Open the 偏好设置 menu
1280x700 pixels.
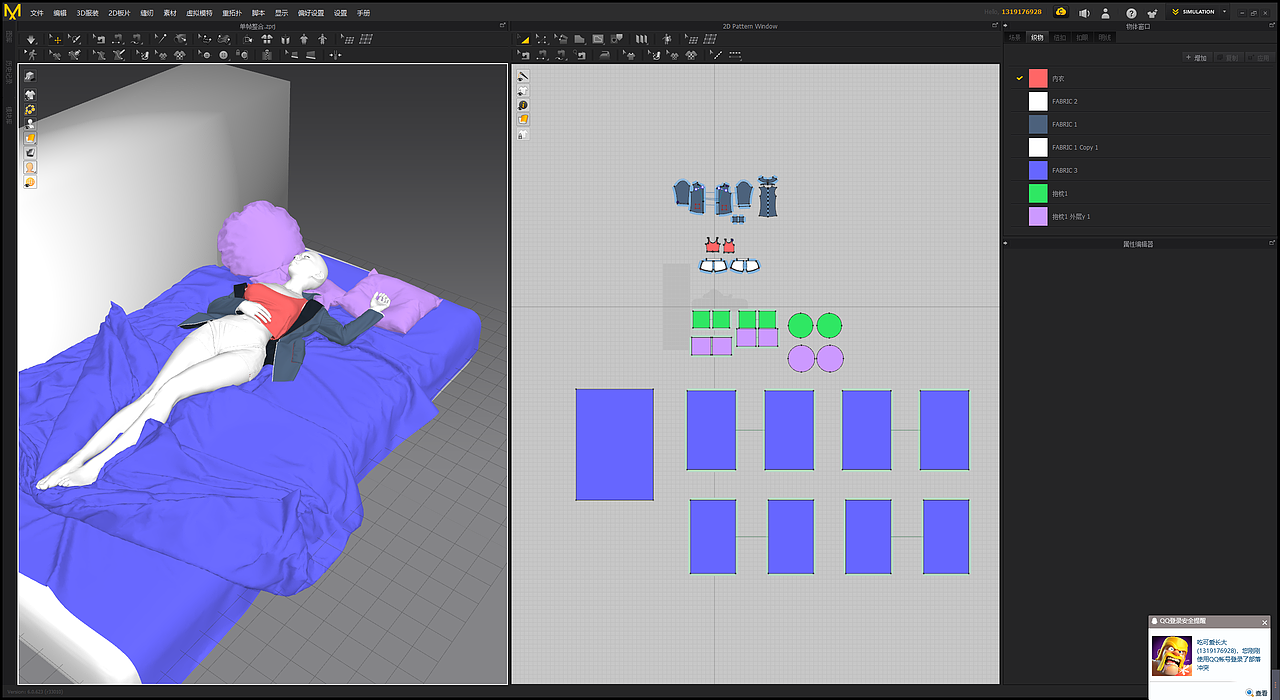coord(311,13)
